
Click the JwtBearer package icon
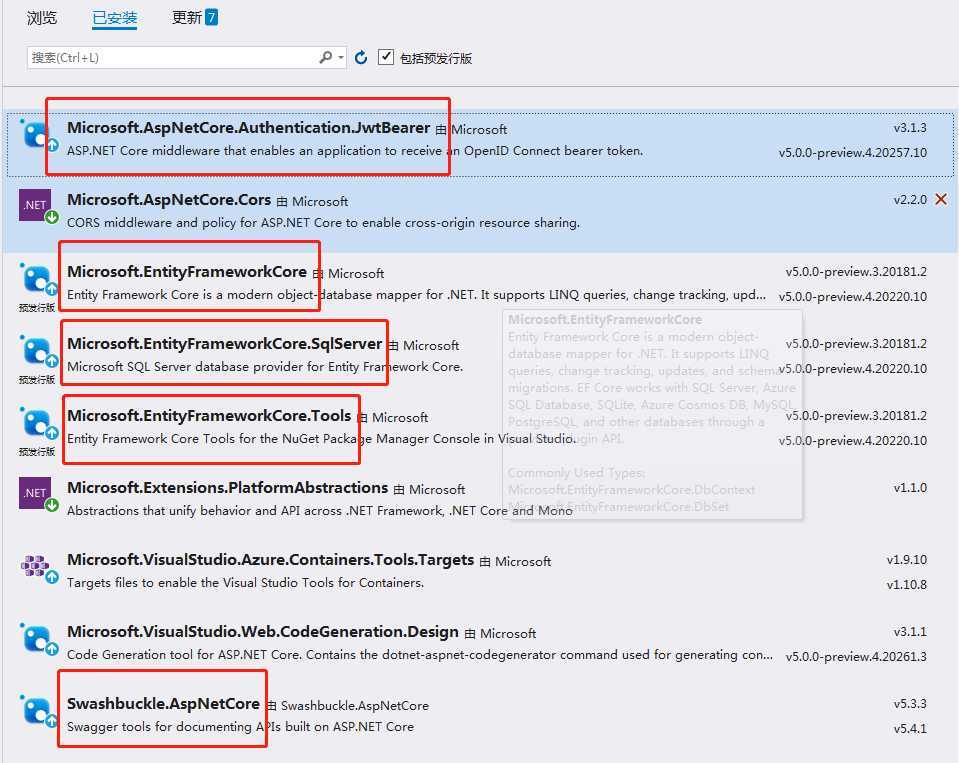point(39,135)
